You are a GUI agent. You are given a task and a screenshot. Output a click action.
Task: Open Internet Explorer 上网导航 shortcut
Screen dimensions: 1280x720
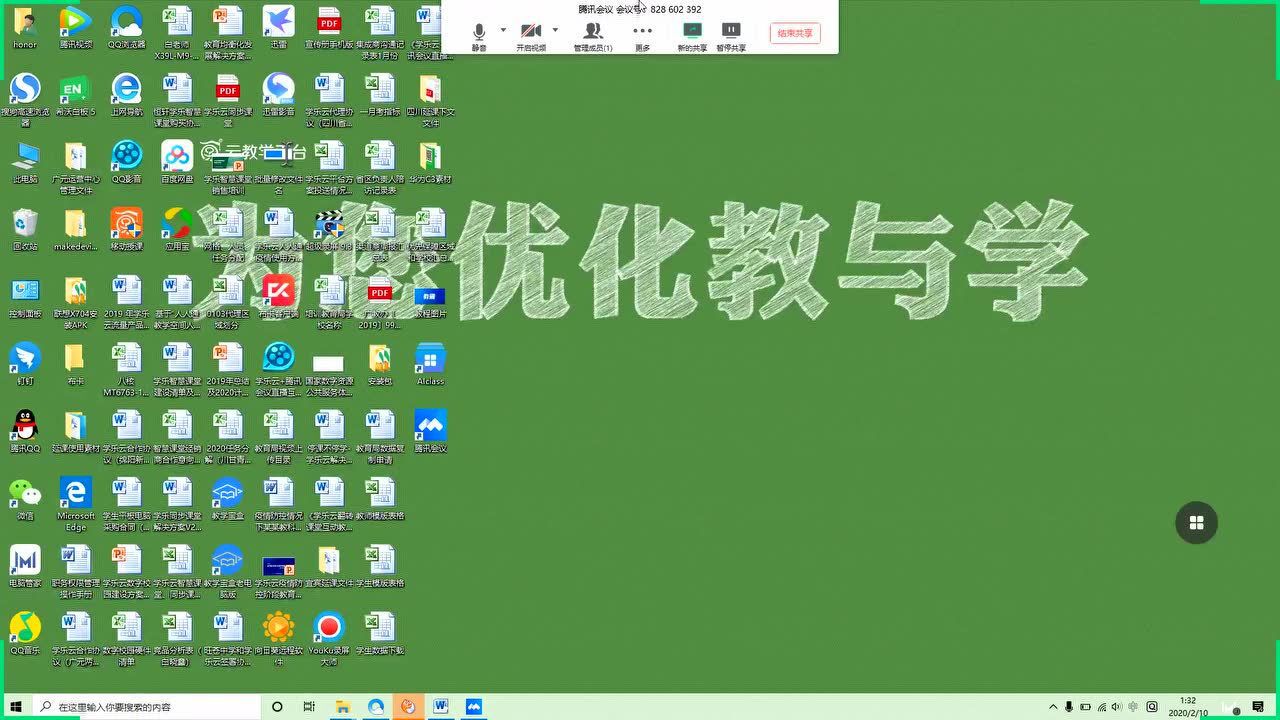tap(126, 95)
